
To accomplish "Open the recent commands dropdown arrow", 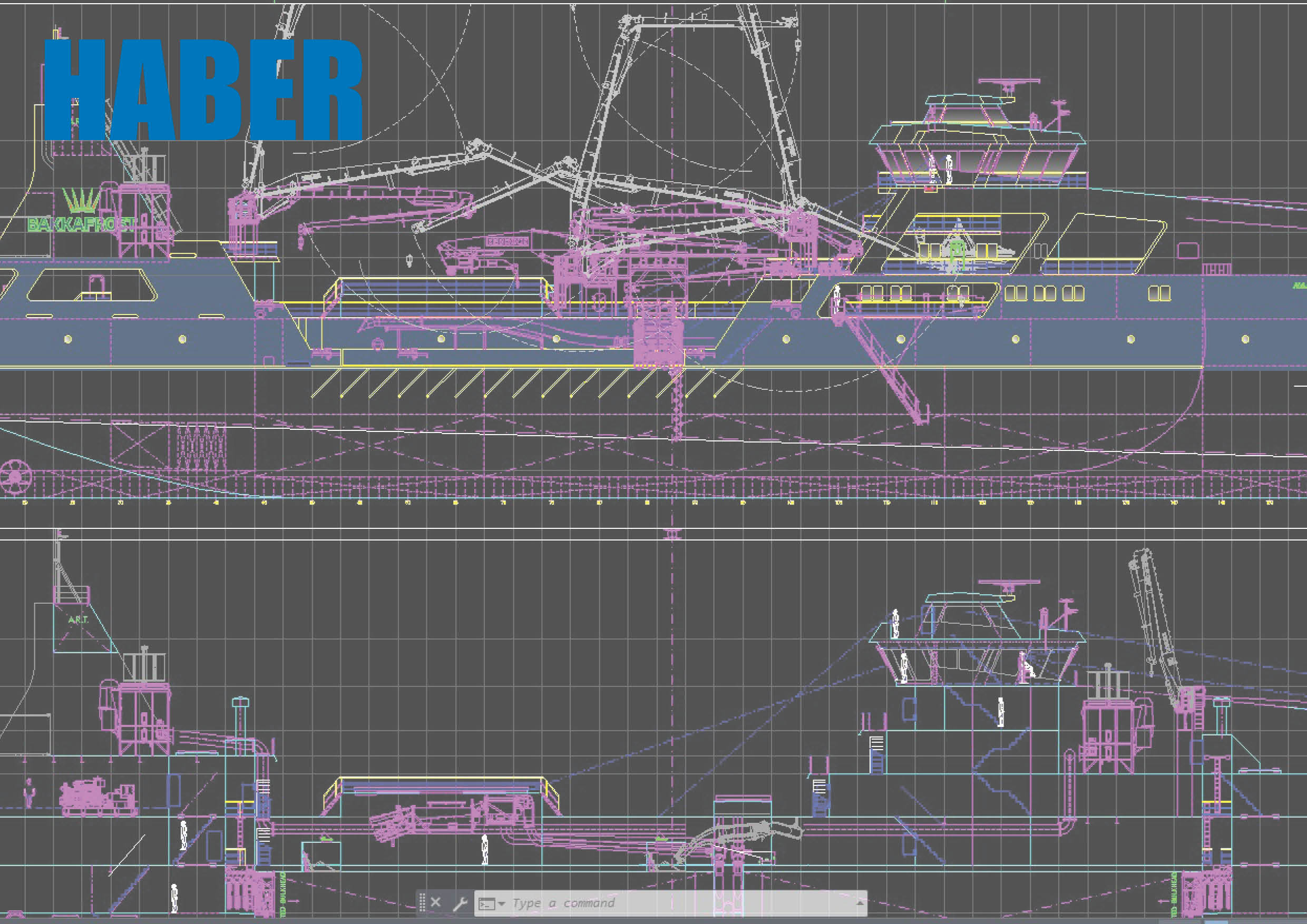I will [x=502, y=903].
